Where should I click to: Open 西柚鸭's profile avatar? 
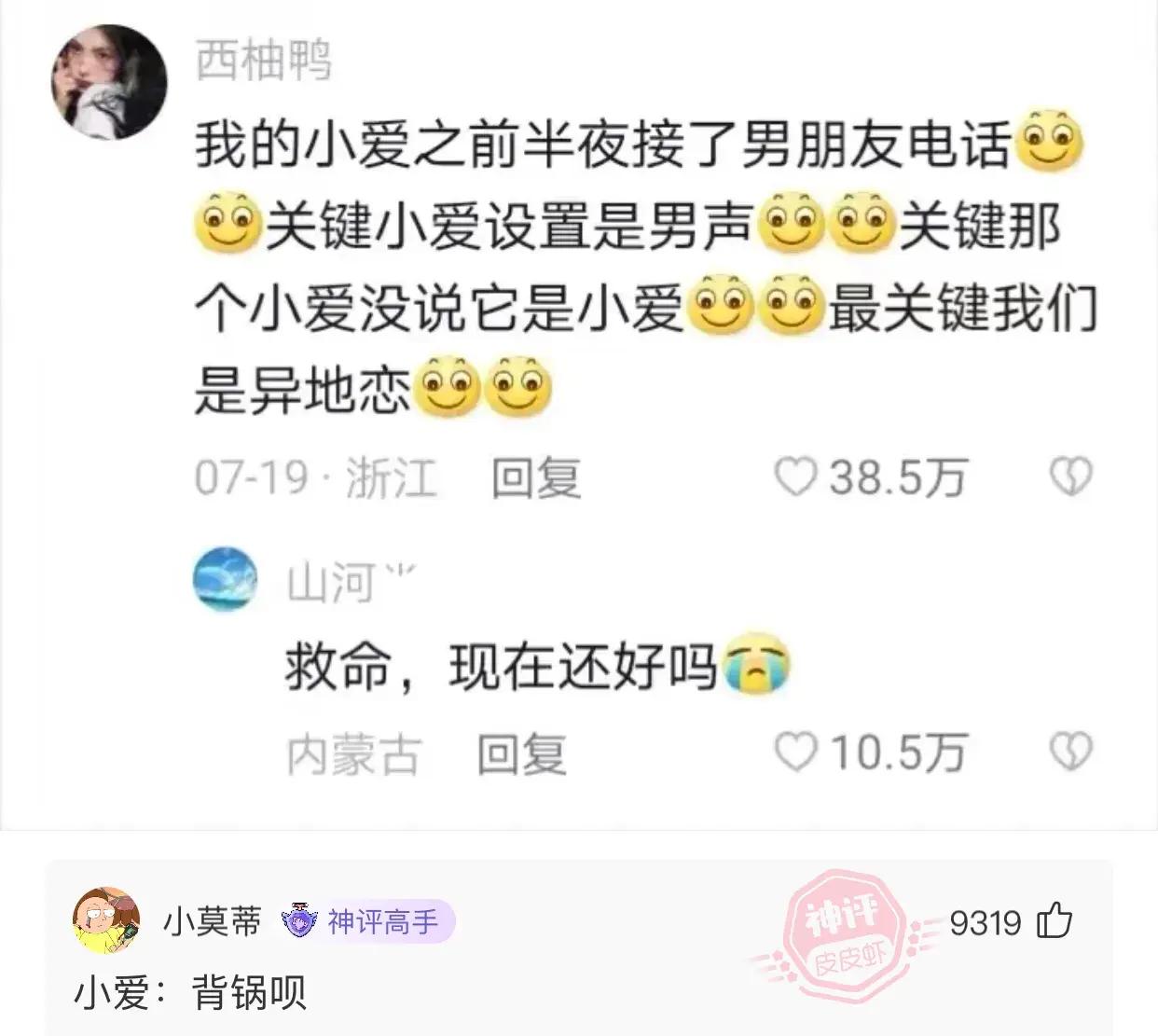(109, 82)
